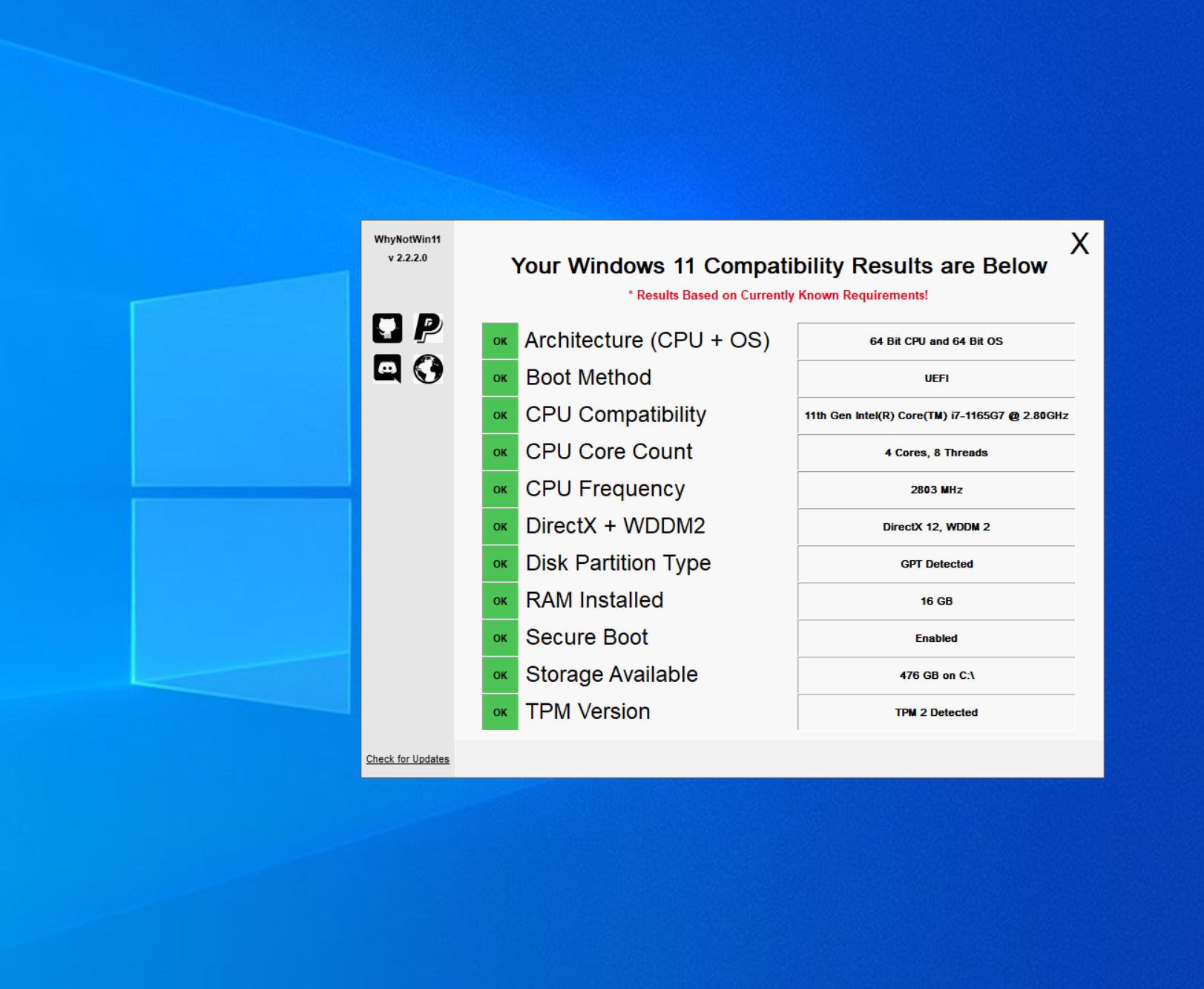This screenshot has height=989, width=1204.
Task: Click the OK status for DirectX + WDDM2
Action: point(500,527)
